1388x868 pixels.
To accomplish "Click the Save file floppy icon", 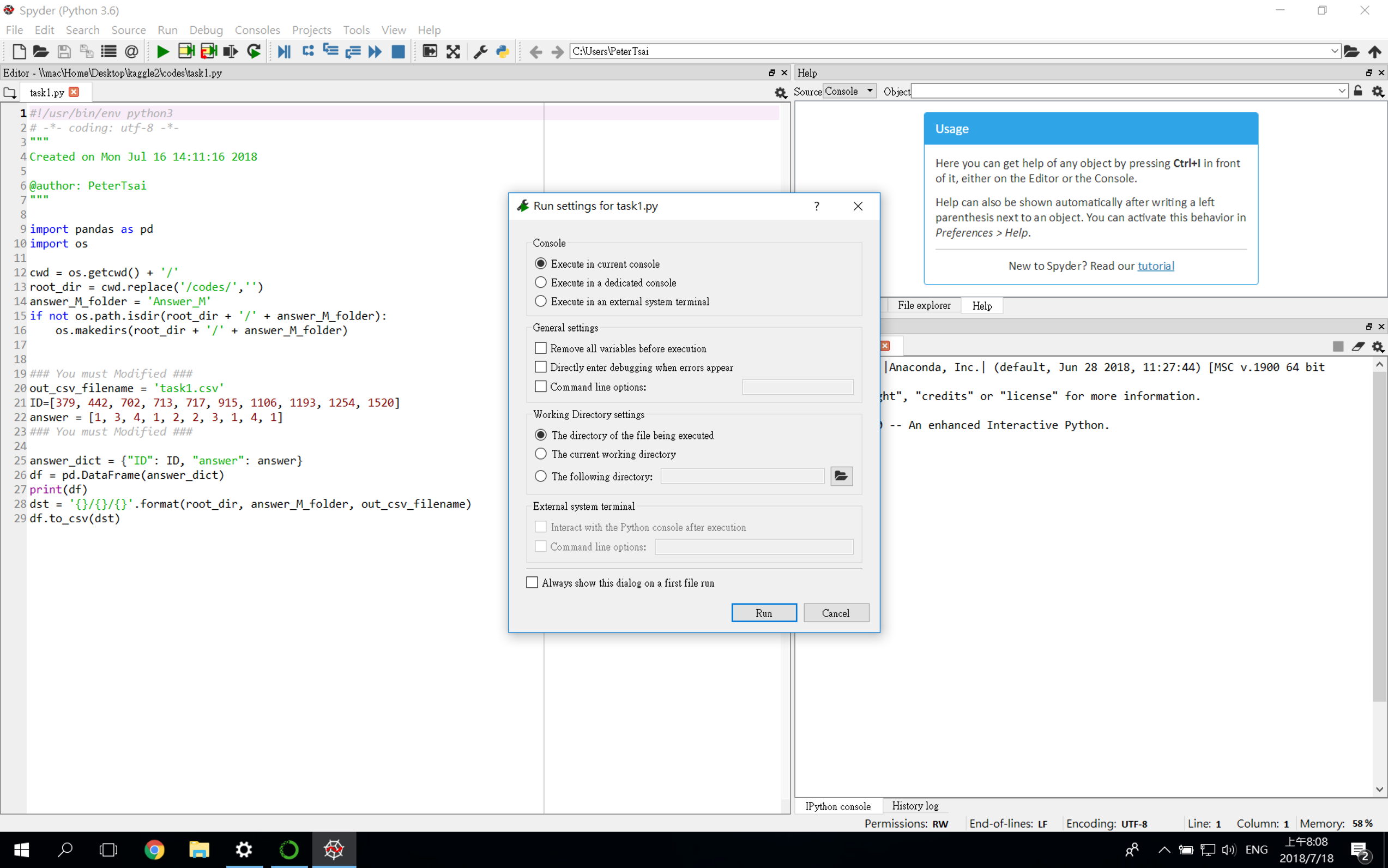I will point(64,52).
